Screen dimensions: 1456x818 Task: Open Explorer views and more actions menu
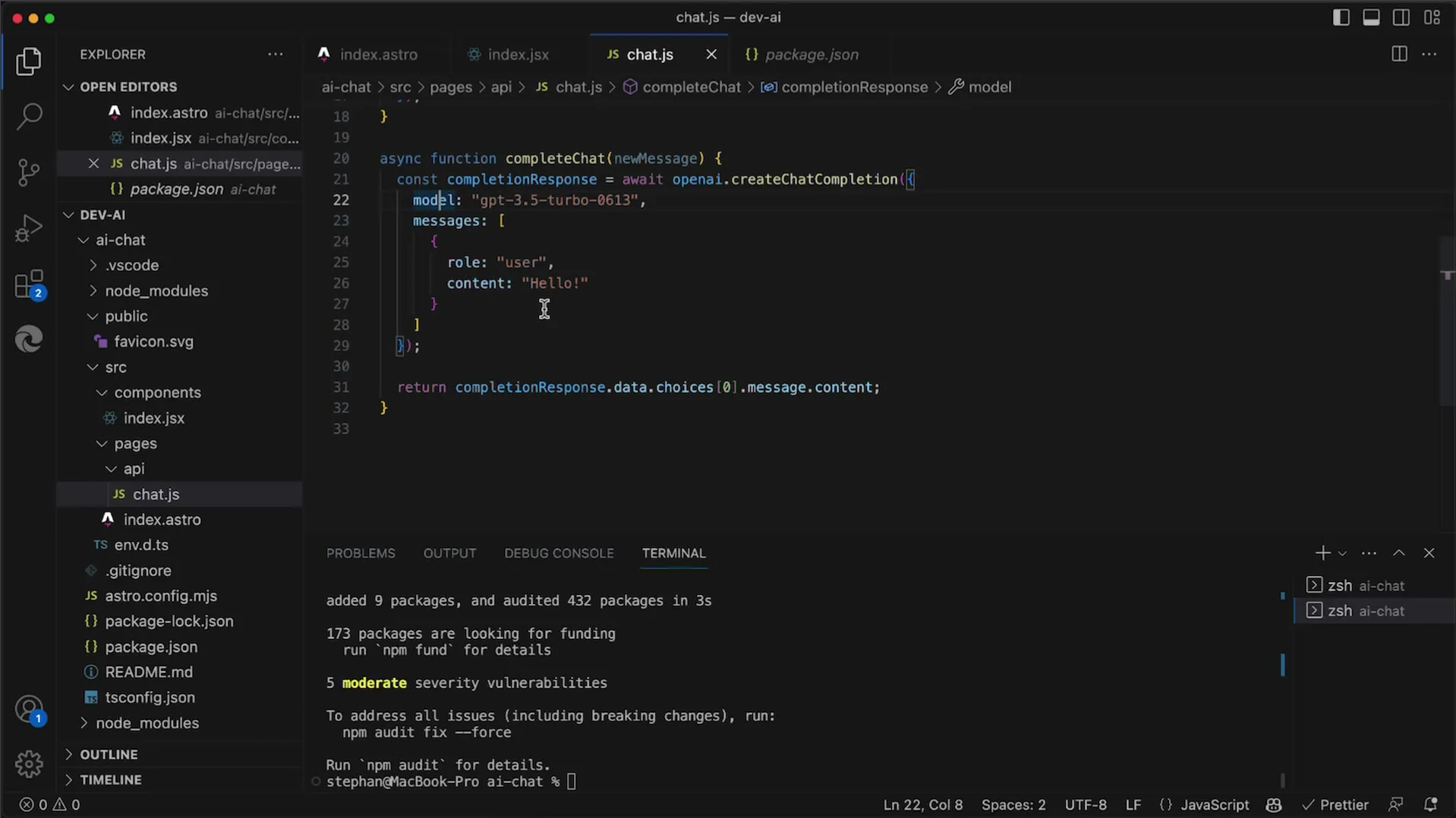[x=275, y=55]
